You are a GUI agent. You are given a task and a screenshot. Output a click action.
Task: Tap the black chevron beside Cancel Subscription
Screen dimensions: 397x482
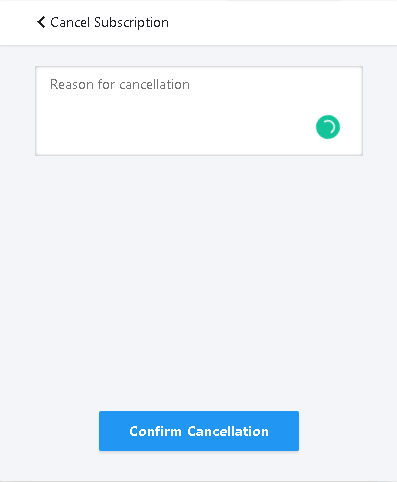(41, 22)
